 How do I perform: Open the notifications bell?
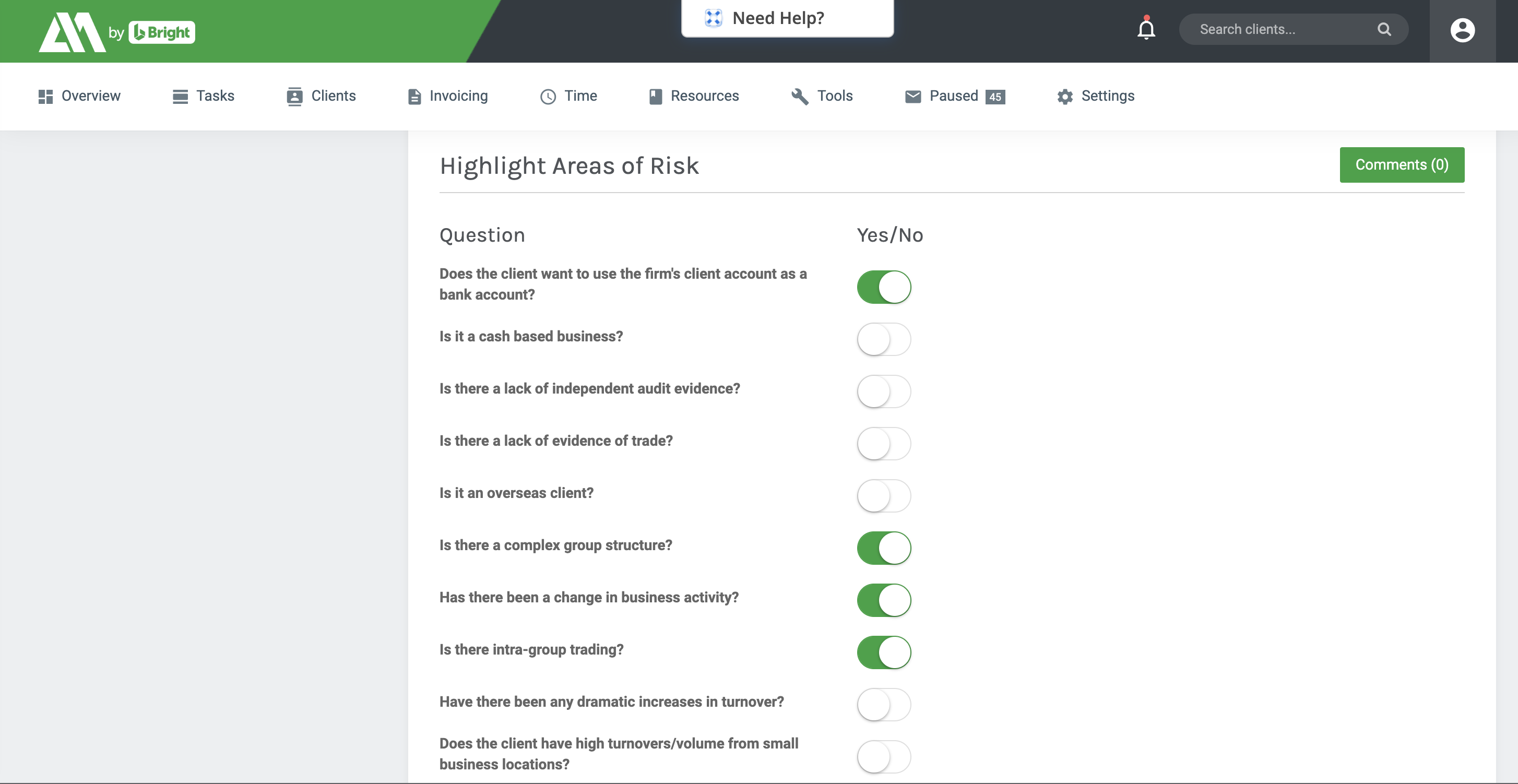1145,29
